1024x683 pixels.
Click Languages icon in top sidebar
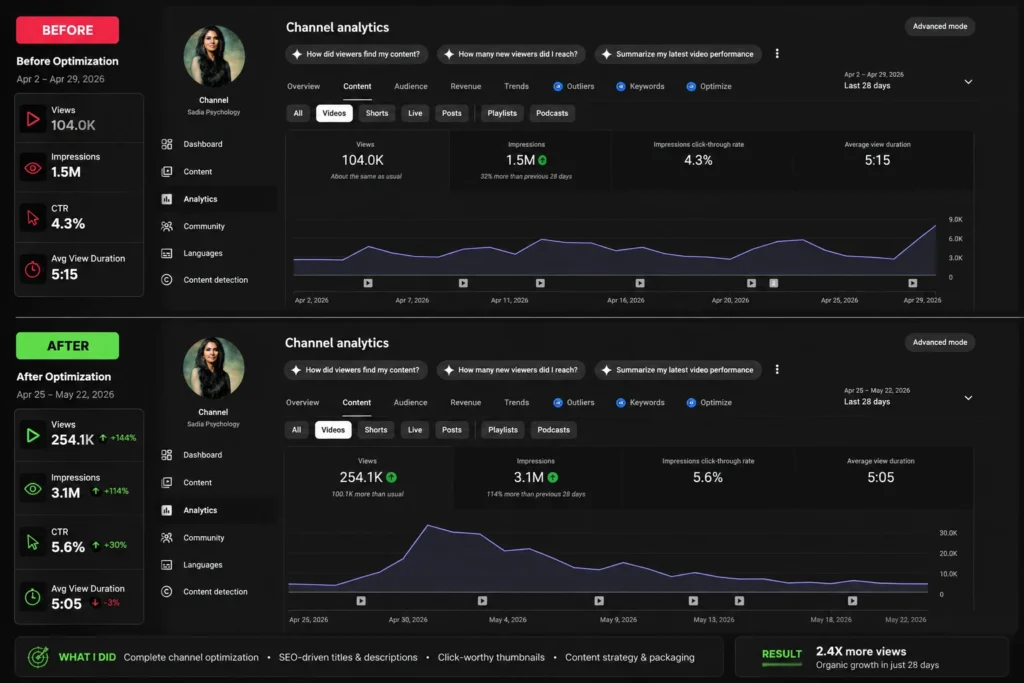pyautogui.click(x=167, y=253)
